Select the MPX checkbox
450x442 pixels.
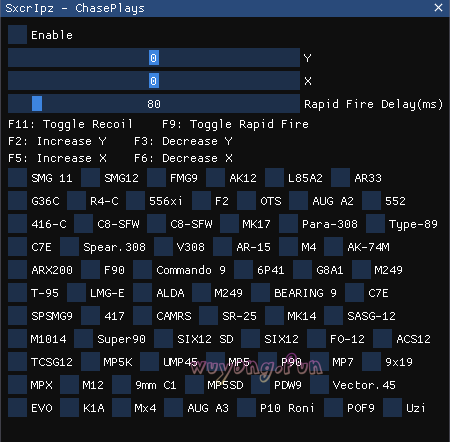pos(17,385)
